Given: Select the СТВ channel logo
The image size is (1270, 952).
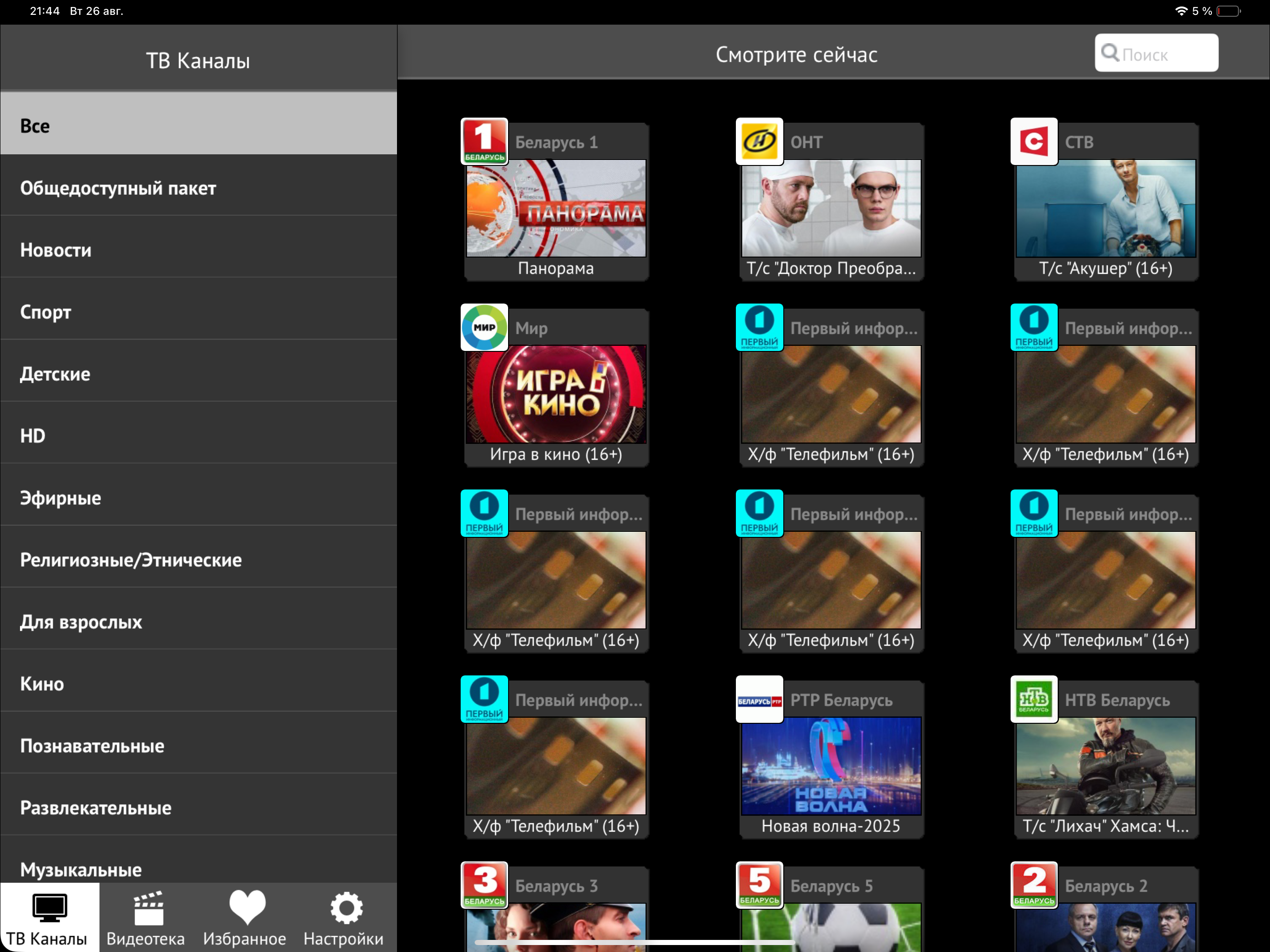Looking at the screenshot, I should [x=1033, y=141].
